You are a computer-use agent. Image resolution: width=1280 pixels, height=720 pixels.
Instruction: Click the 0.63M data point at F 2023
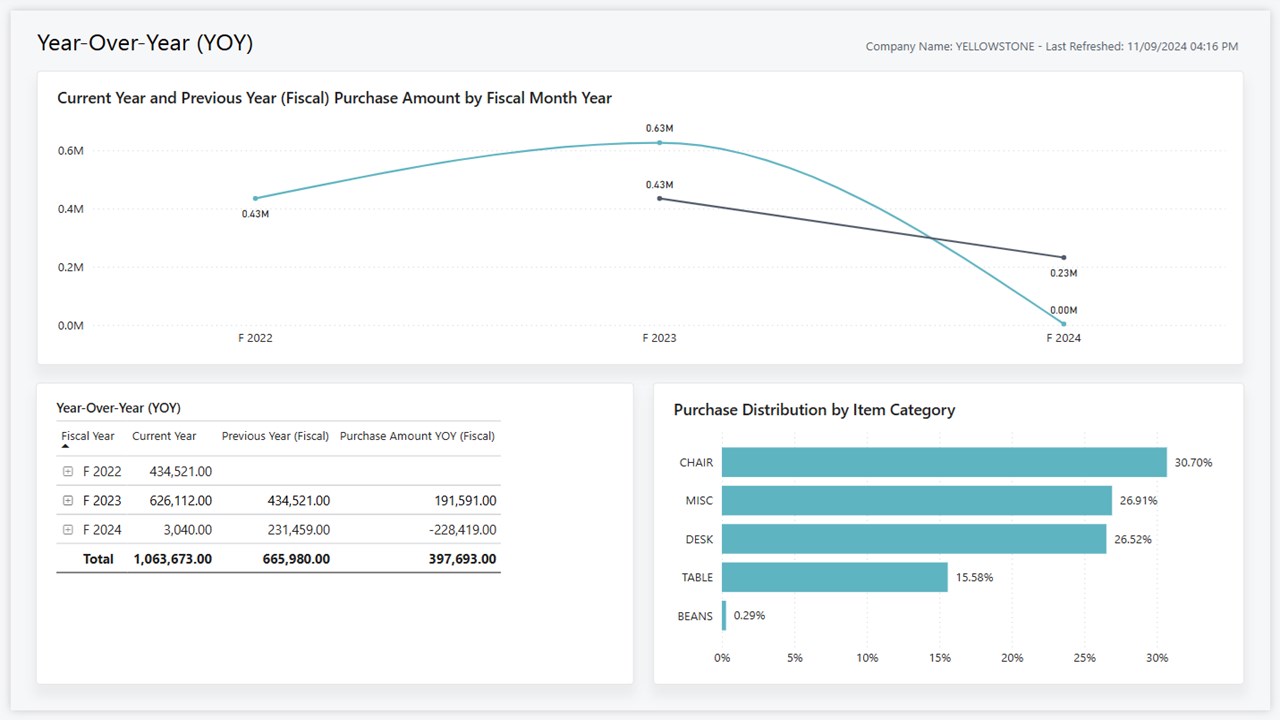pyautogui.click(x=659, y=142)
